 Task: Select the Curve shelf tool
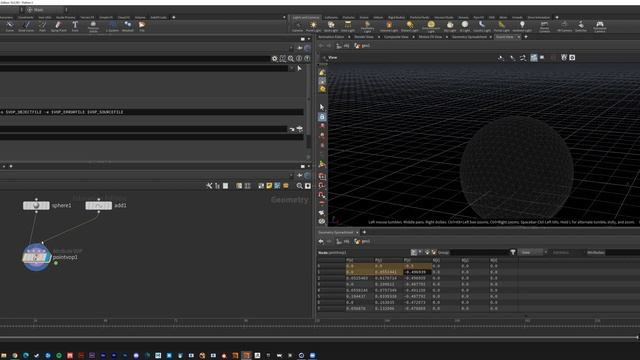pyautogui.click(x=9, y=27)
